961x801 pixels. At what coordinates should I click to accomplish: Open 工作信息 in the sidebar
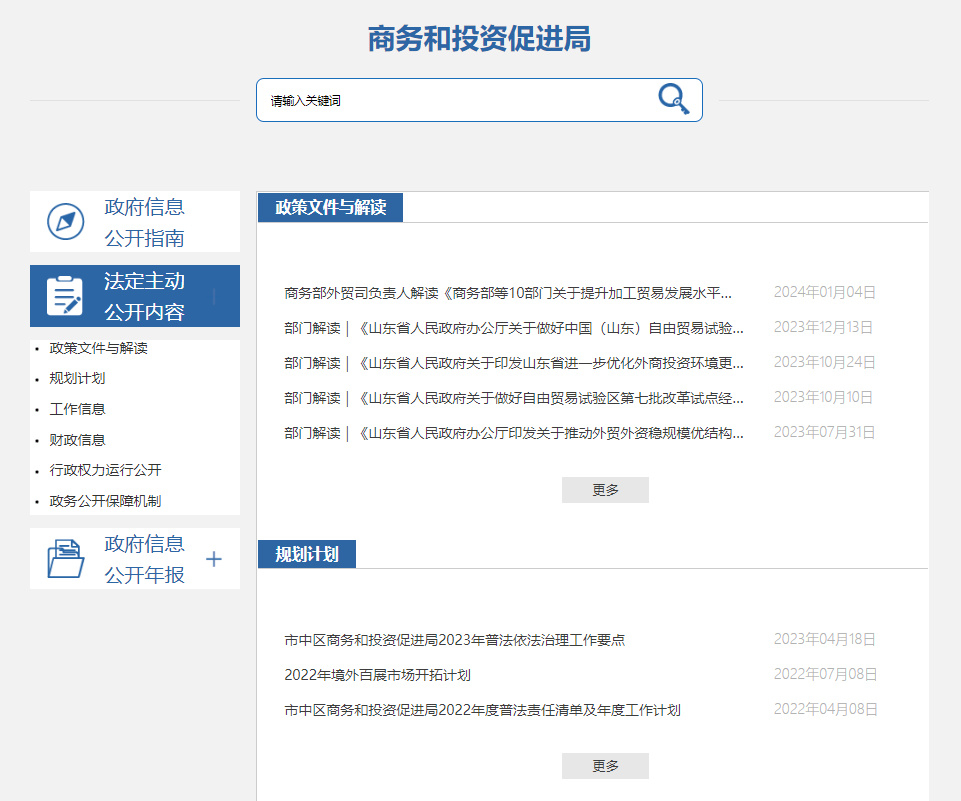77,409
